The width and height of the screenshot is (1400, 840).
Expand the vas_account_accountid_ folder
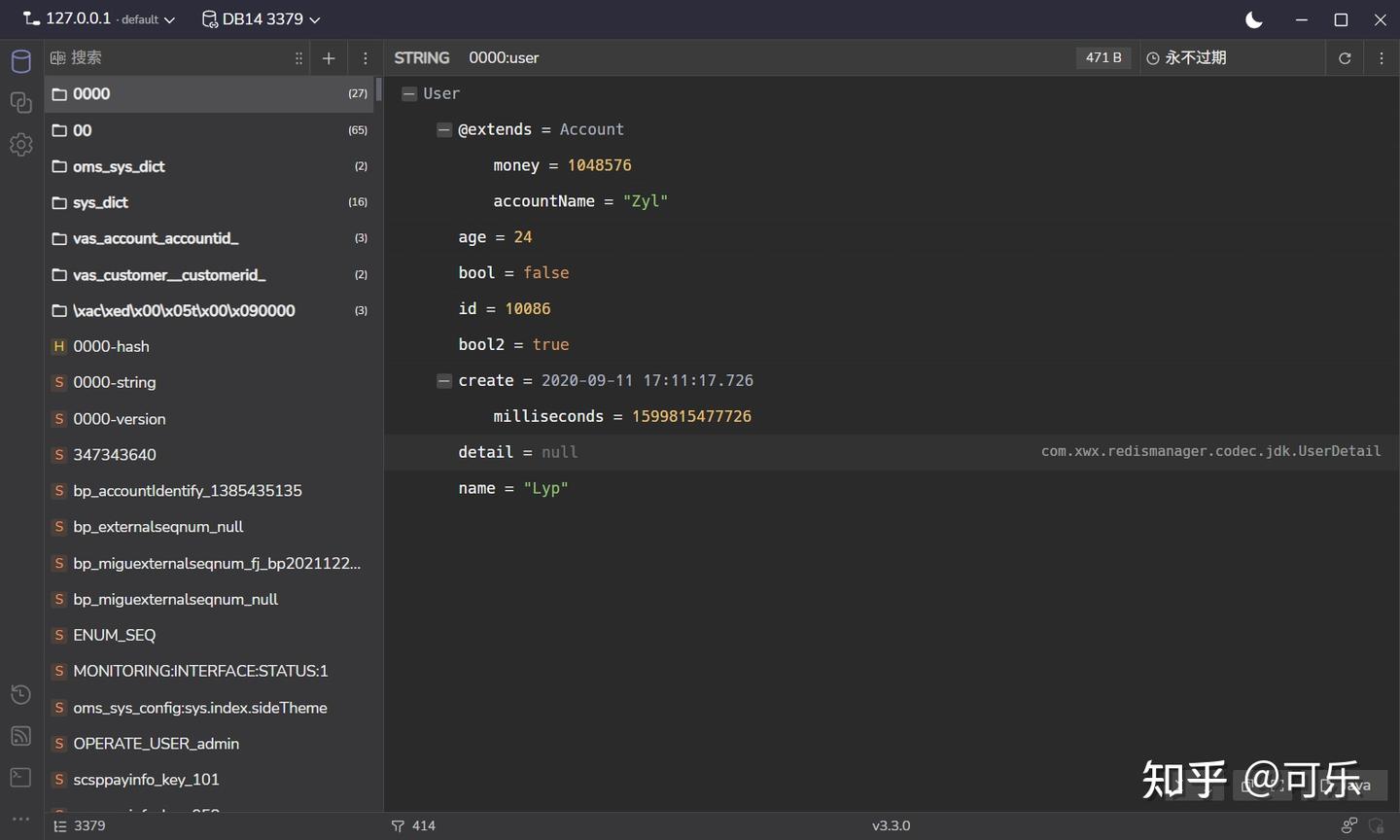[x=210, y=238]
